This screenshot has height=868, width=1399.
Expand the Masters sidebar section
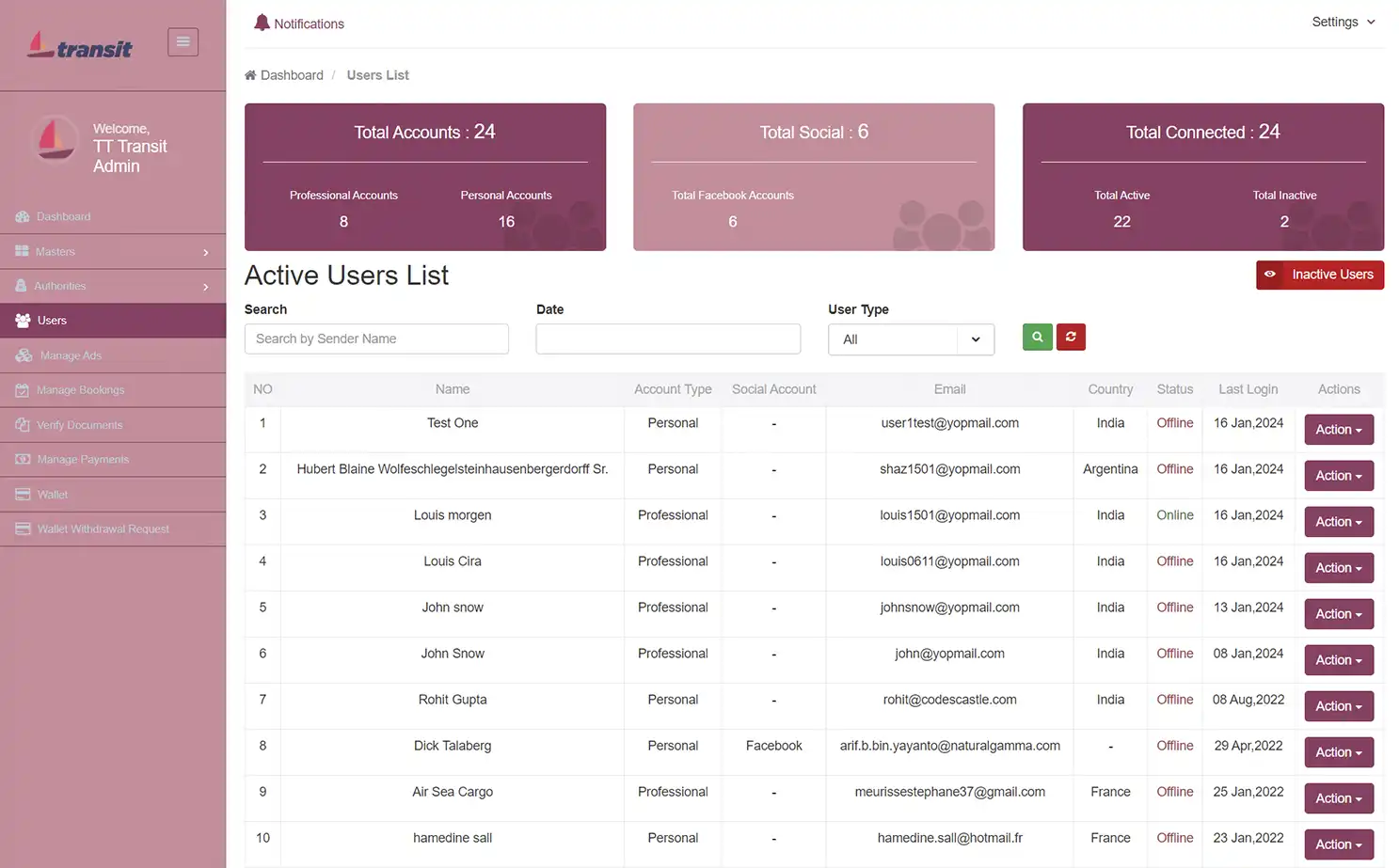56,251
